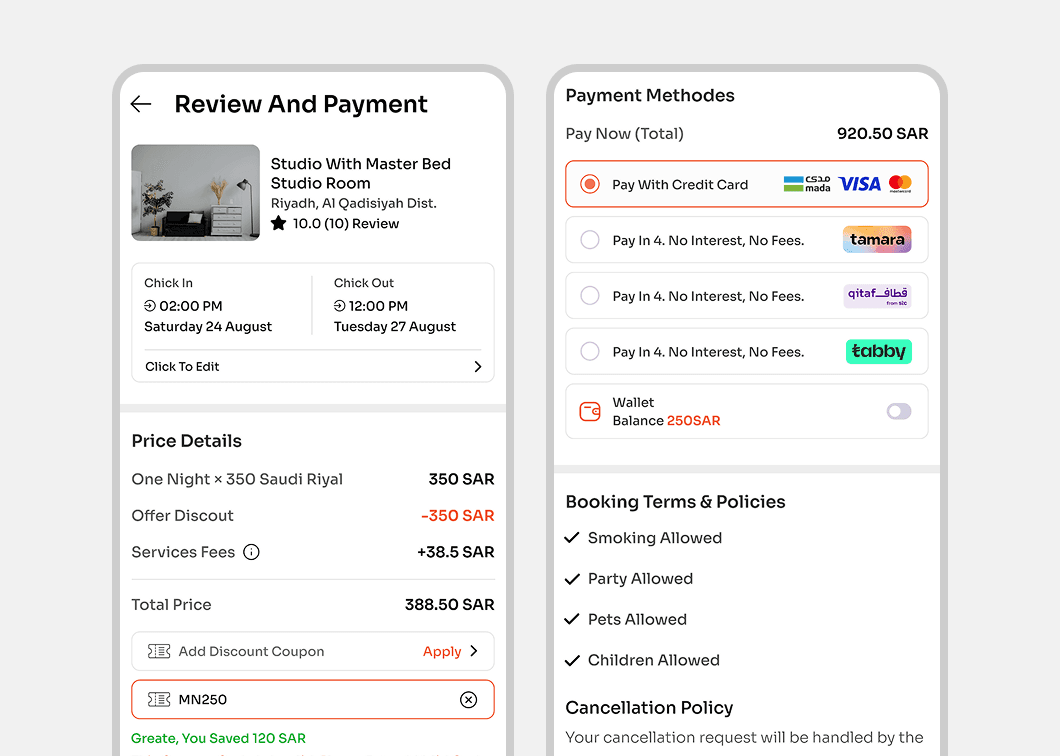The height and width of the screenshot is (756, 1060).
Task: Click the Tabby logo badge
Action: (878, 352)
